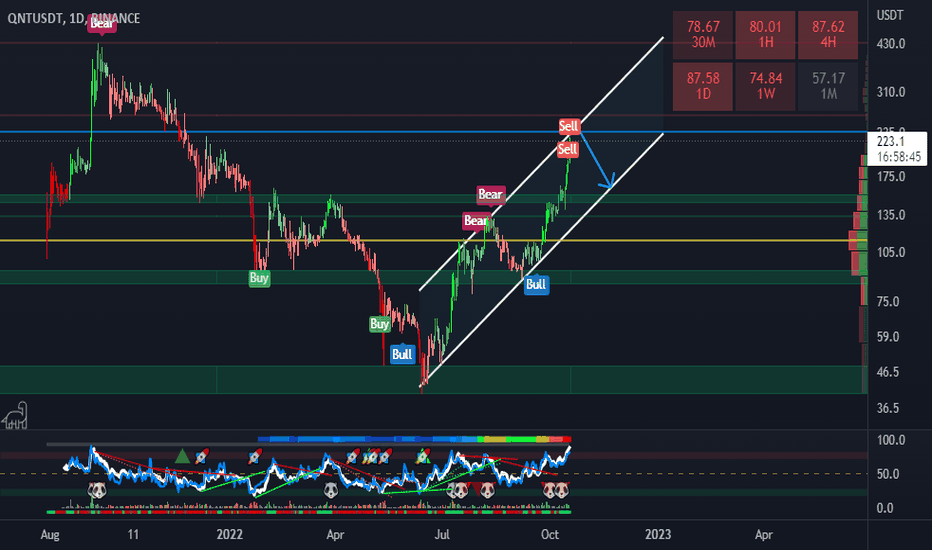Click the 75.0 price axis label

tap(888, 301)
